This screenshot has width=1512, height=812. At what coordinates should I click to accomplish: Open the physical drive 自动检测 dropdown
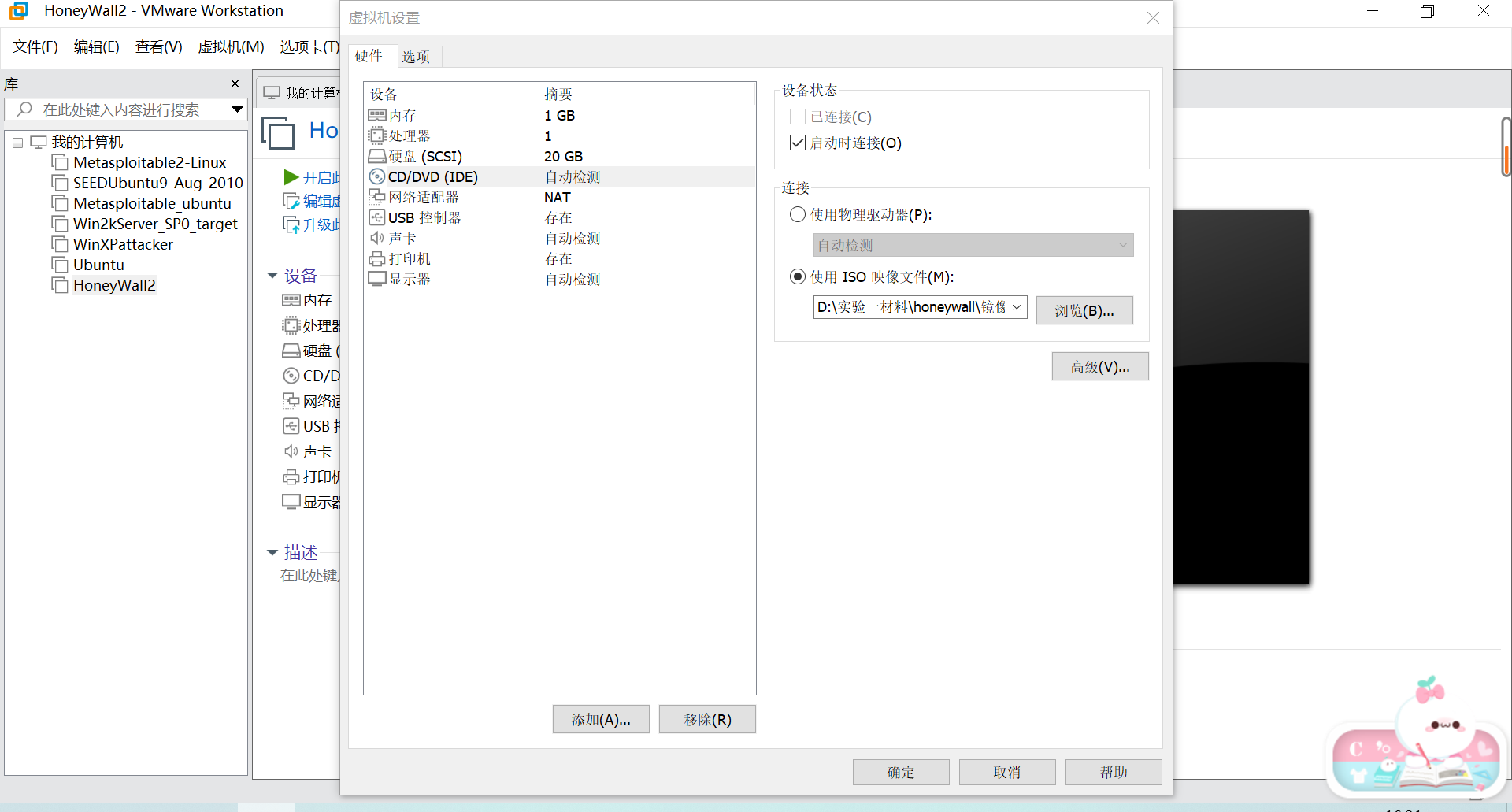pos(973,245)
